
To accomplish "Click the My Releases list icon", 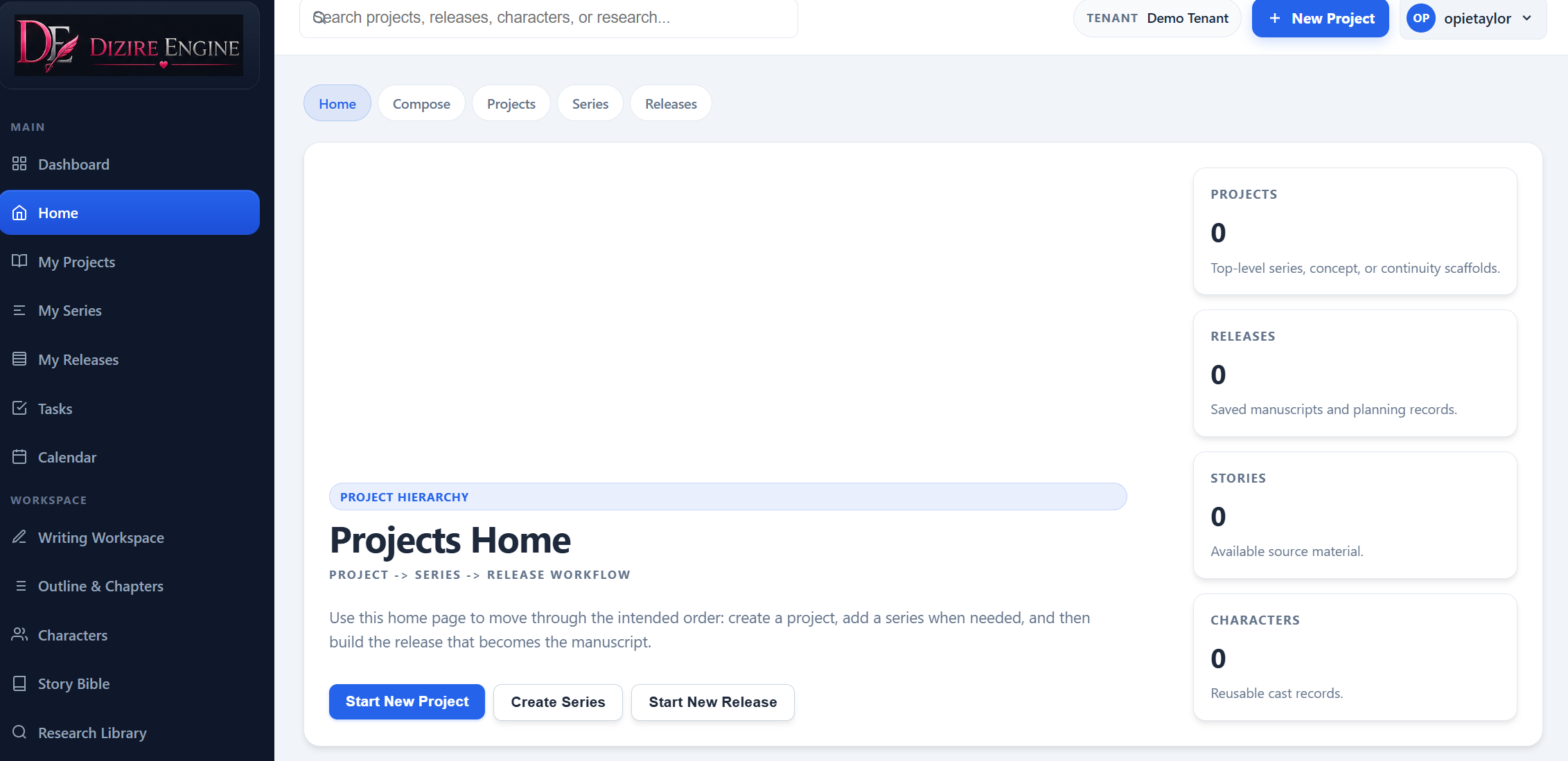I will pos(19,359).
